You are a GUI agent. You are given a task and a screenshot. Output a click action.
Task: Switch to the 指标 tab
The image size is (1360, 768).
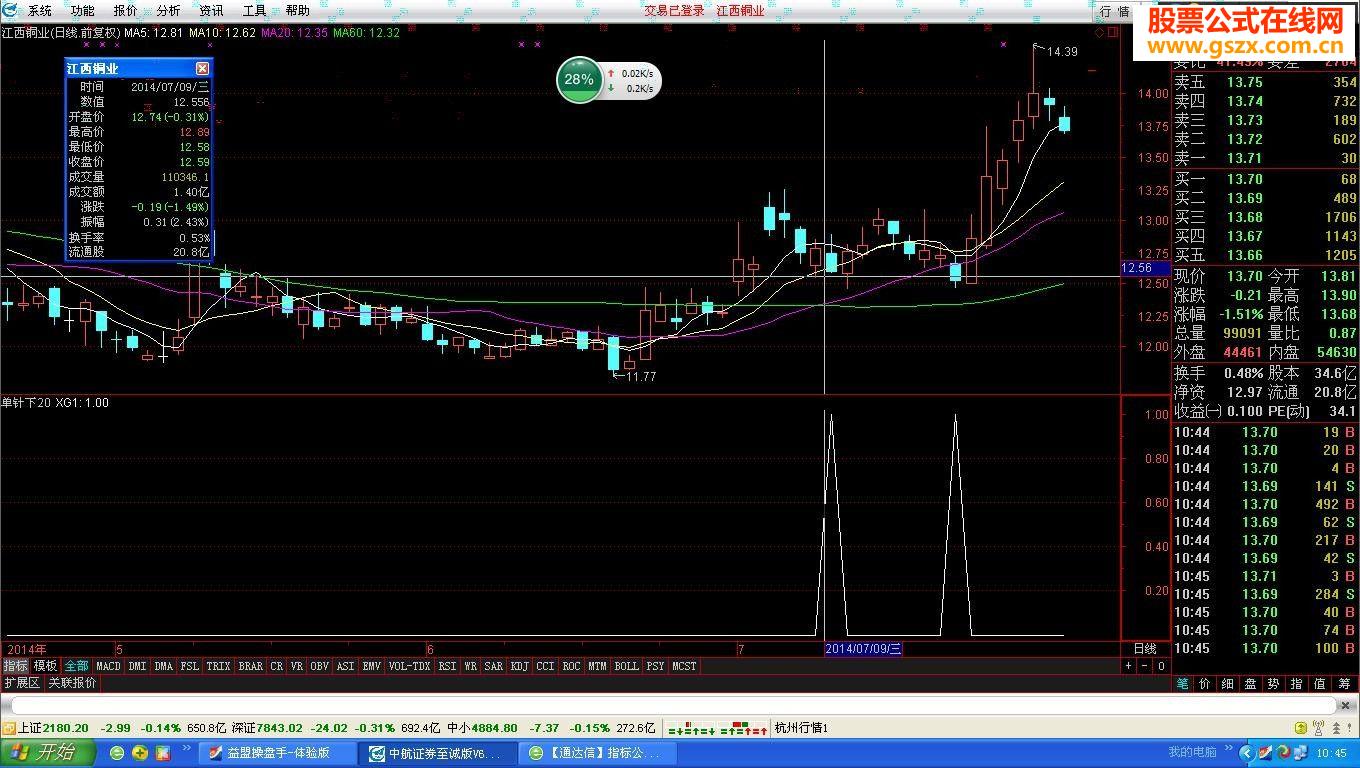coord(15,665)
